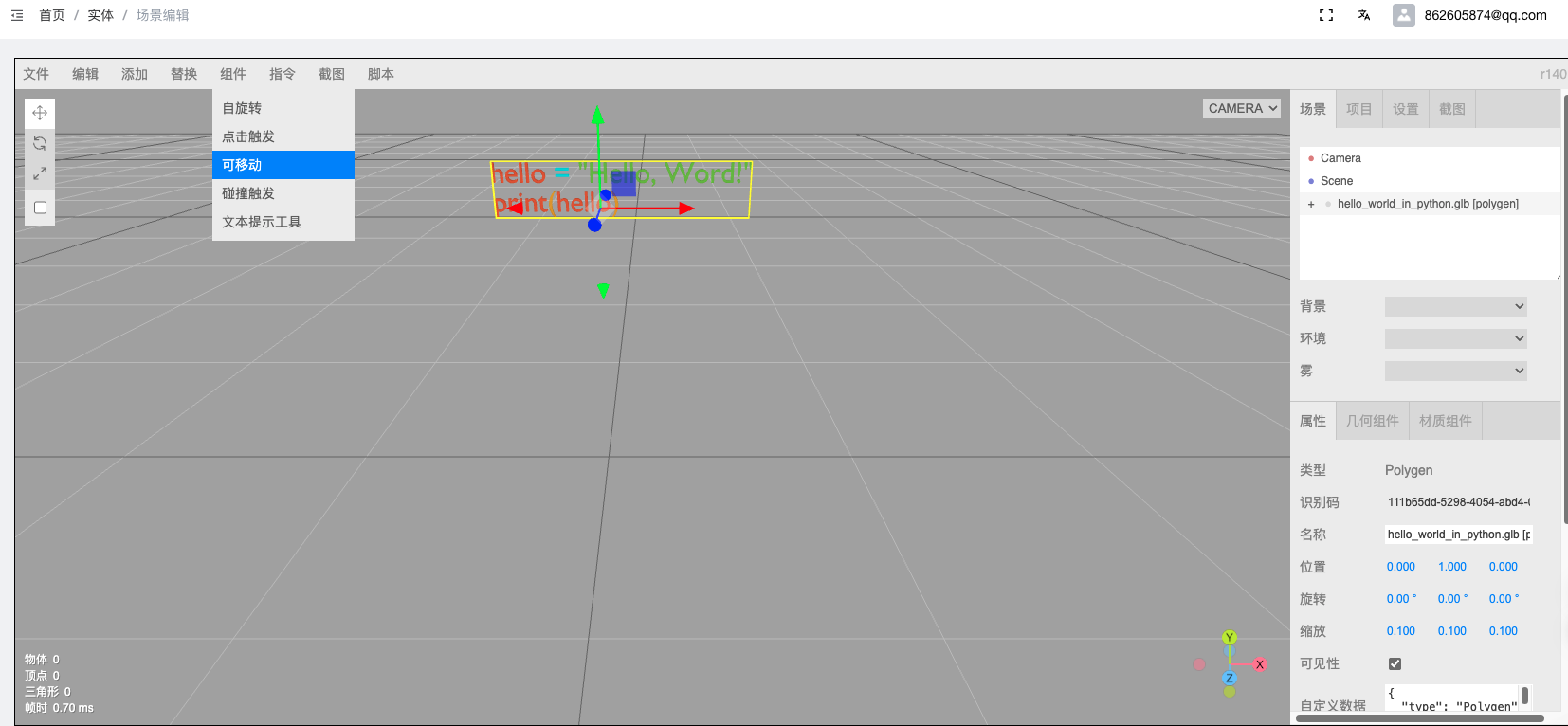The height and width of the screenshot is (726, 1568).
Task: Select the translate (move) tool
Action: 40,113
